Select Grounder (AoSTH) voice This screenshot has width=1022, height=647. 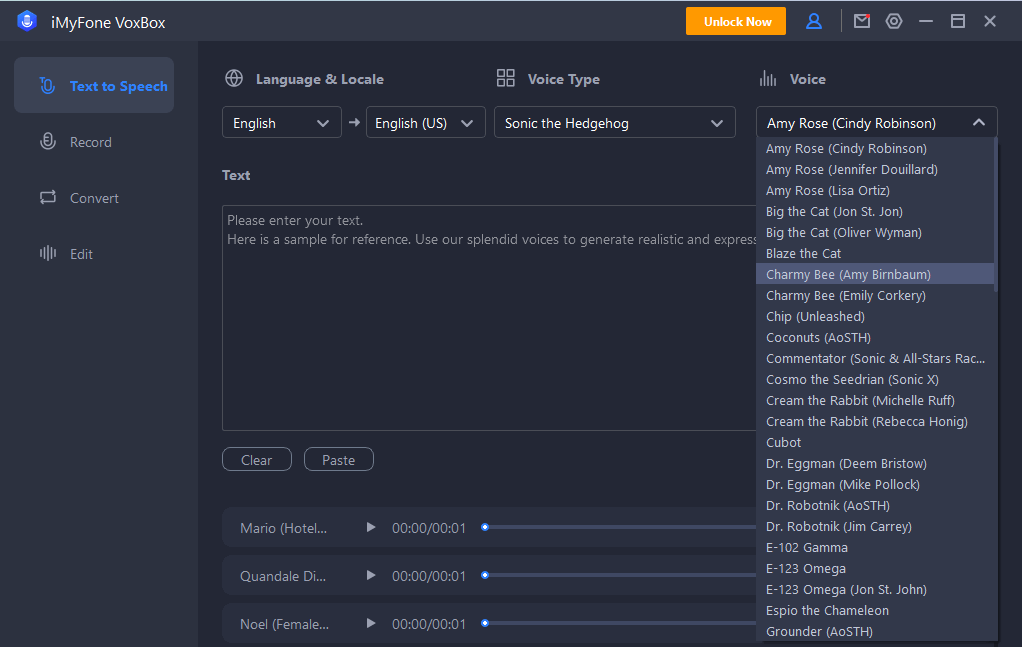point(875,631)
